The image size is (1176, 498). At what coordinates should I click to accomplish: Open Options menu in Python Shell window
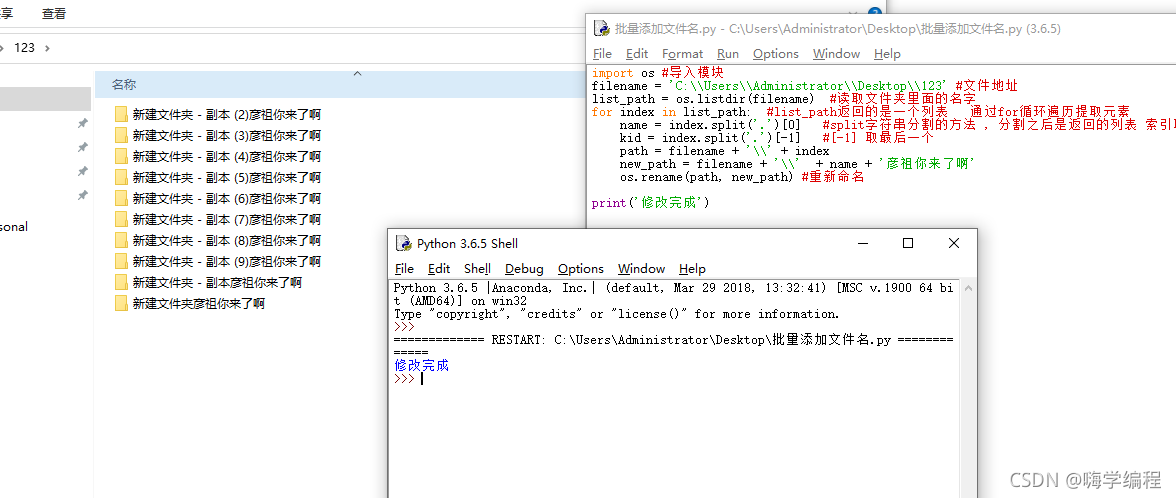[580, 268]
